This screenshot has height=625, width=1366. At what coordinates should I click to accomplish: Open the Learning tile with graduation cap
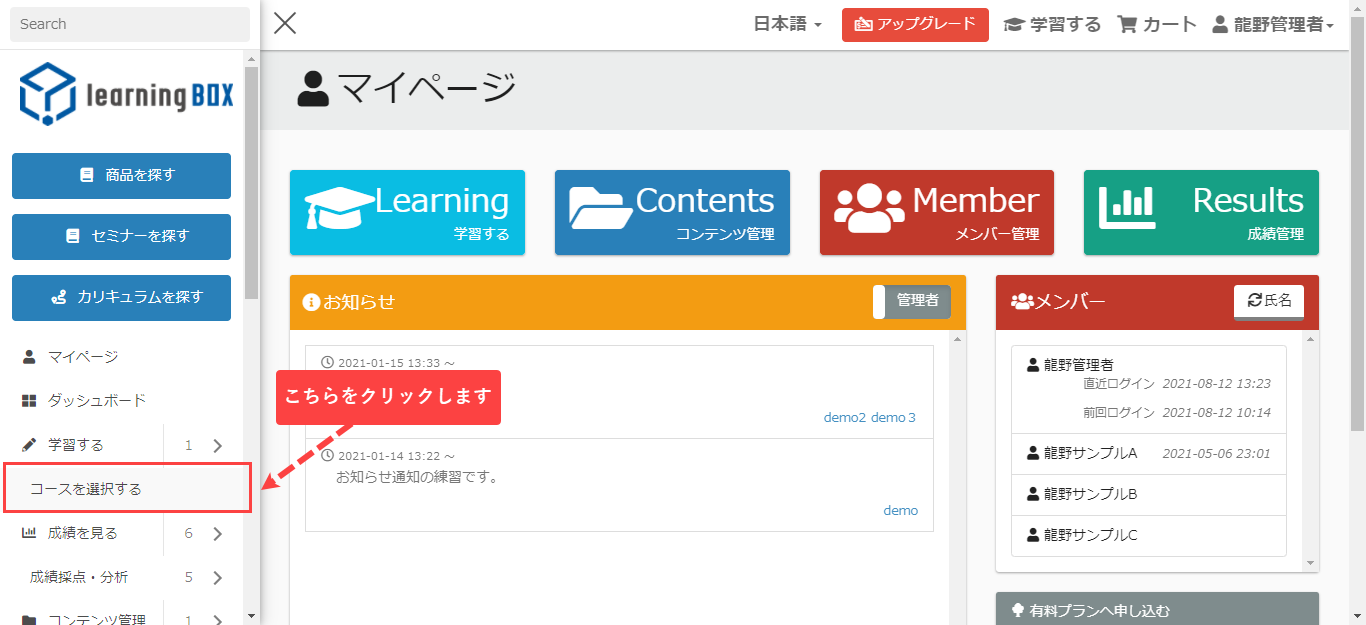click(x=407, y=212)
